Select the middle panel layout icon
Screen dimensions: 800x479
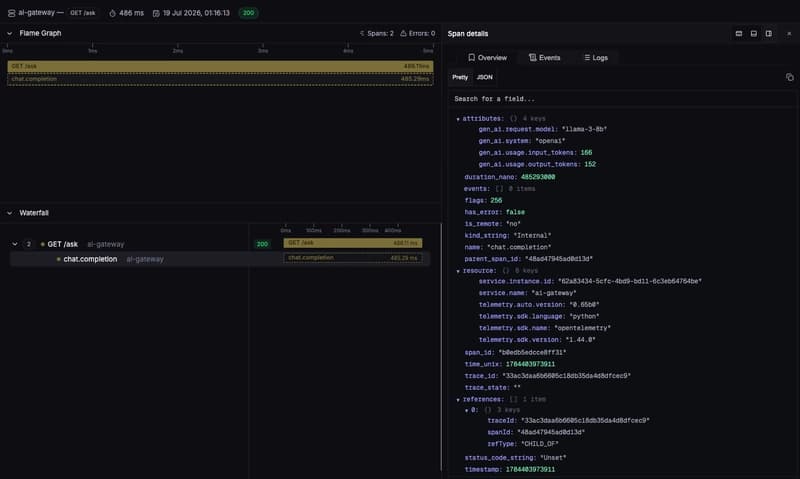[x=754, y=34]
